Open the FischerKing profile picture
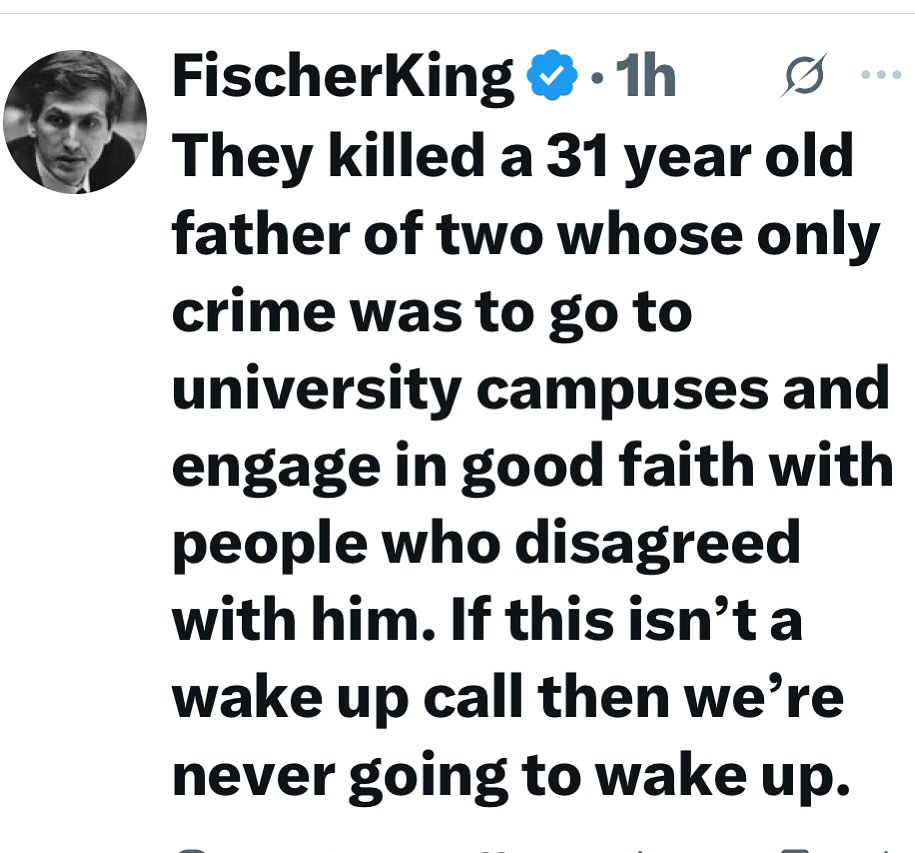Screen dimensions: 915x853 pos(75,121)
